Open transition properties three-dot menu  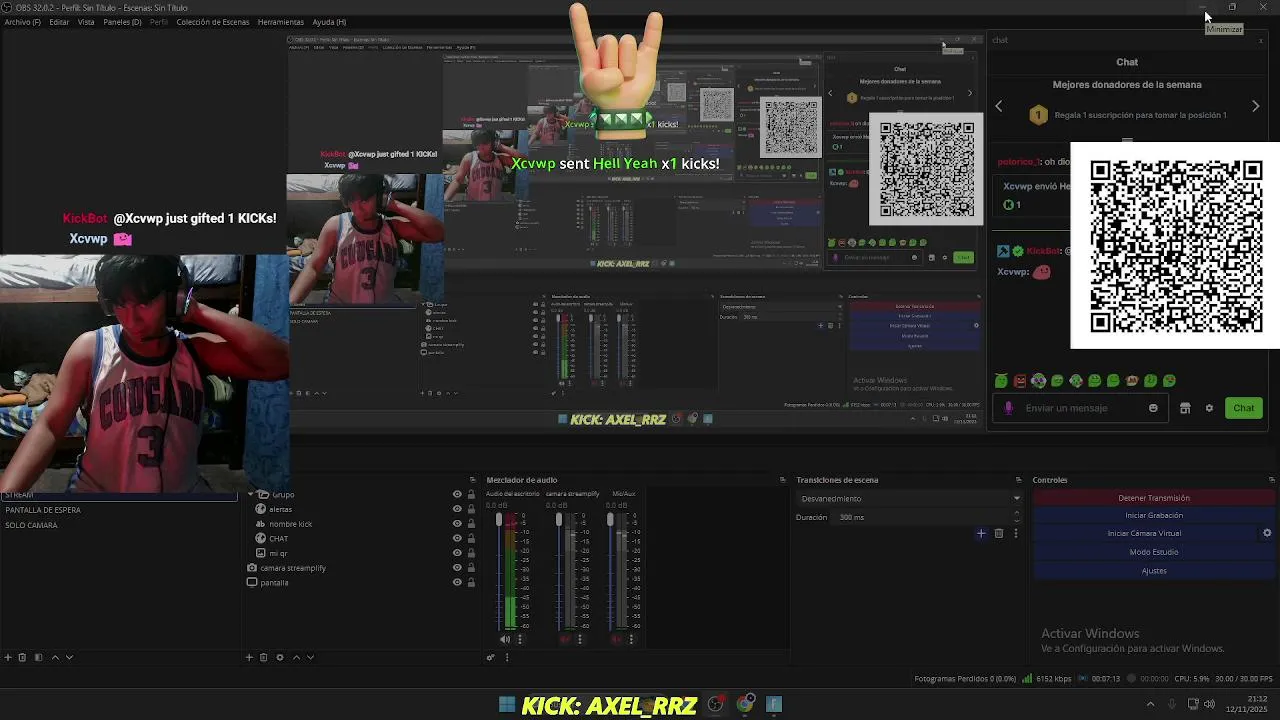[x=1016, y=533]
